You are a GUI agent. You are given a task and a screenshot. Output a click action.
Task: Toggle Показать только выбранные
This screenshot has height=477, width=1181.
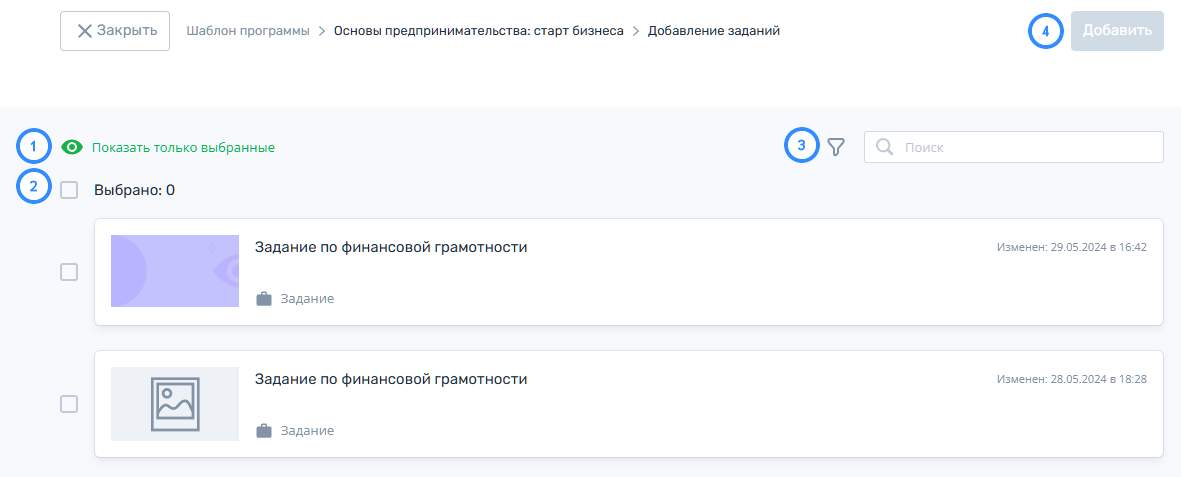pos(183,148)
